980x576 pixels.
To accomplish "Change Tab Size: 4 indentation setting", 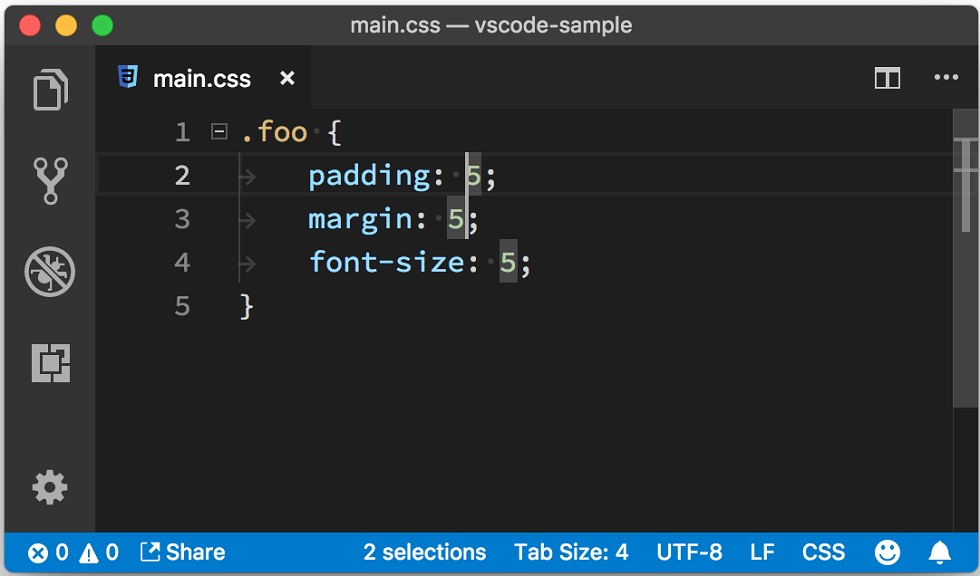I will click(x=571, y=552).
